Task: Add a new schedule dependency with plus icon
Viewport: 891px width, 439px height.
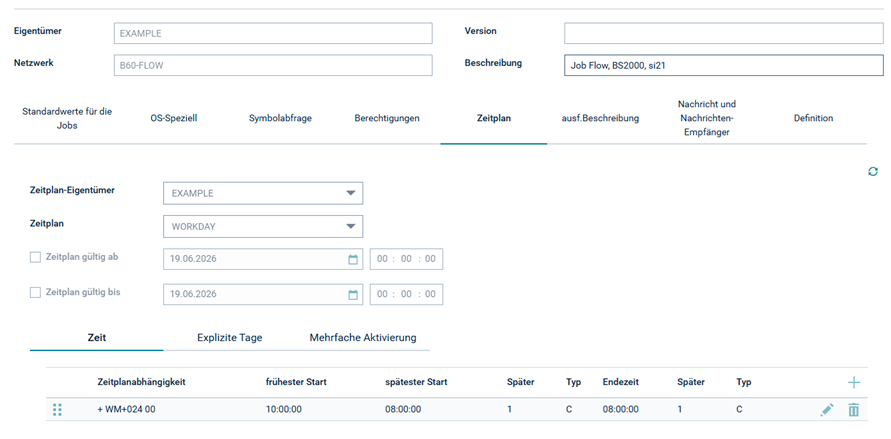Action: pos(853,383)
